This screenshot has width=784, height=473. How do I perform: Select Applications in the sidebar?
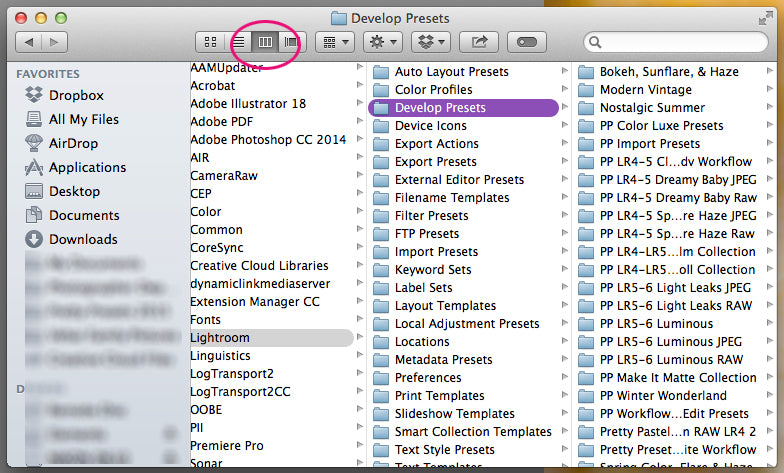point(87,167)
